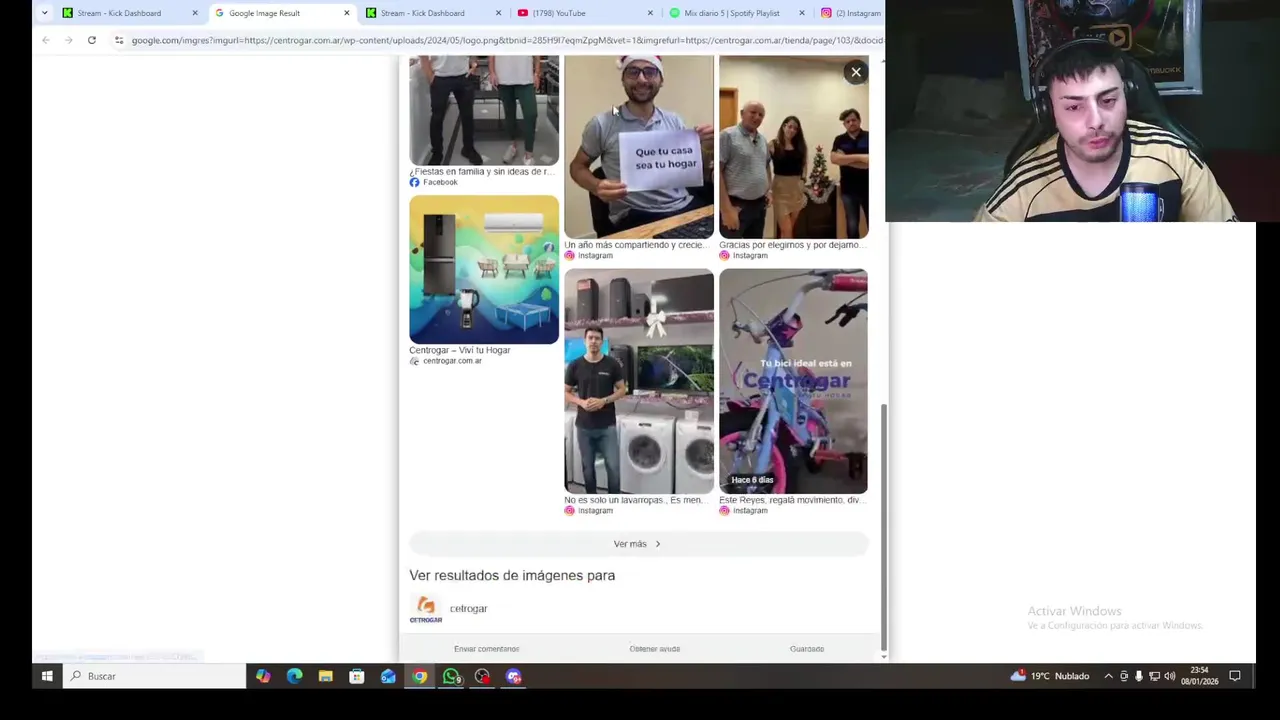This screenshot has height=720, width=1280.
Task: Open the 'Tu bici ideal está en Centrogar' thumbnail
Action: (x=793, y=381)
